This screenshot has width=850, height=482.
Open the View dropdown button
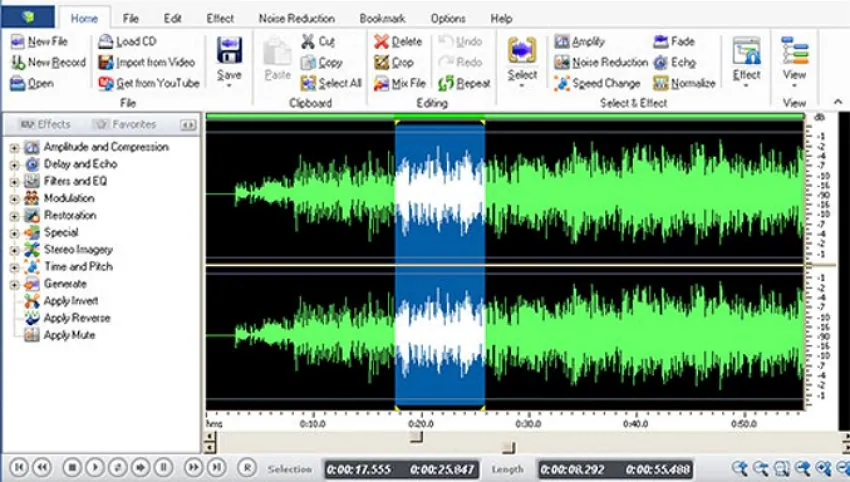tap(794, 62)
